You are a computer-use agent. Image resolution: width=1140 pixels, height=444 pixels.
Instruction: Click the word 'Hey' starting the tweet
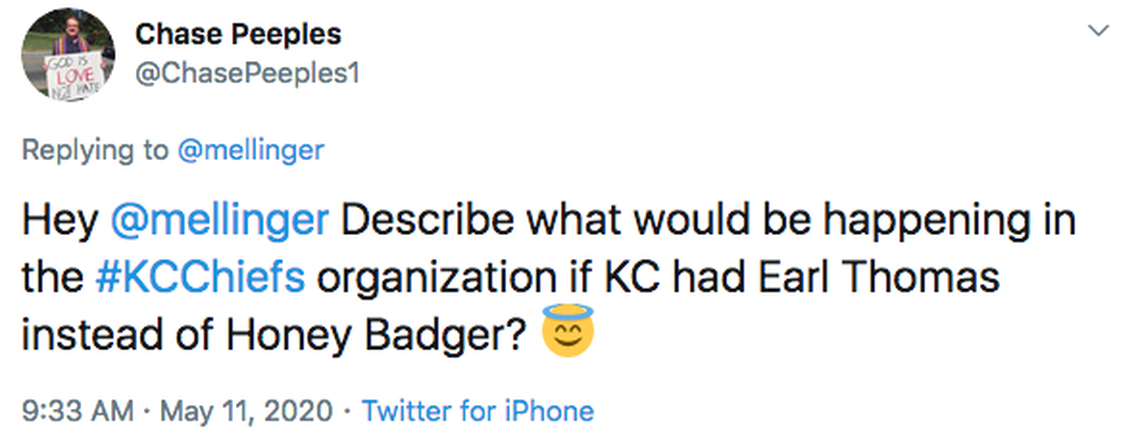56,221
